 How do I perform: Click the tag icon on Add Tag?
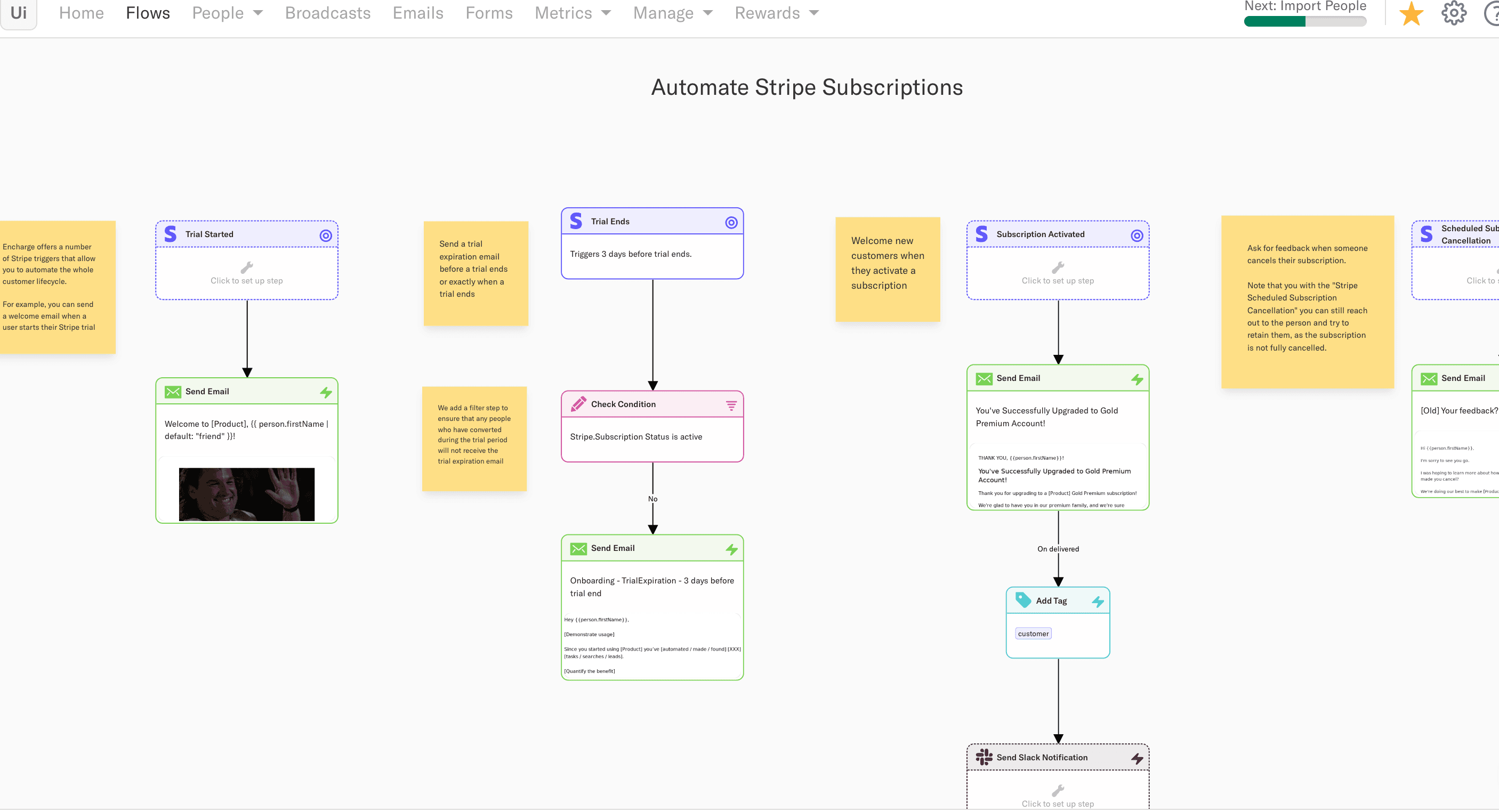(x=1023, y=600)
